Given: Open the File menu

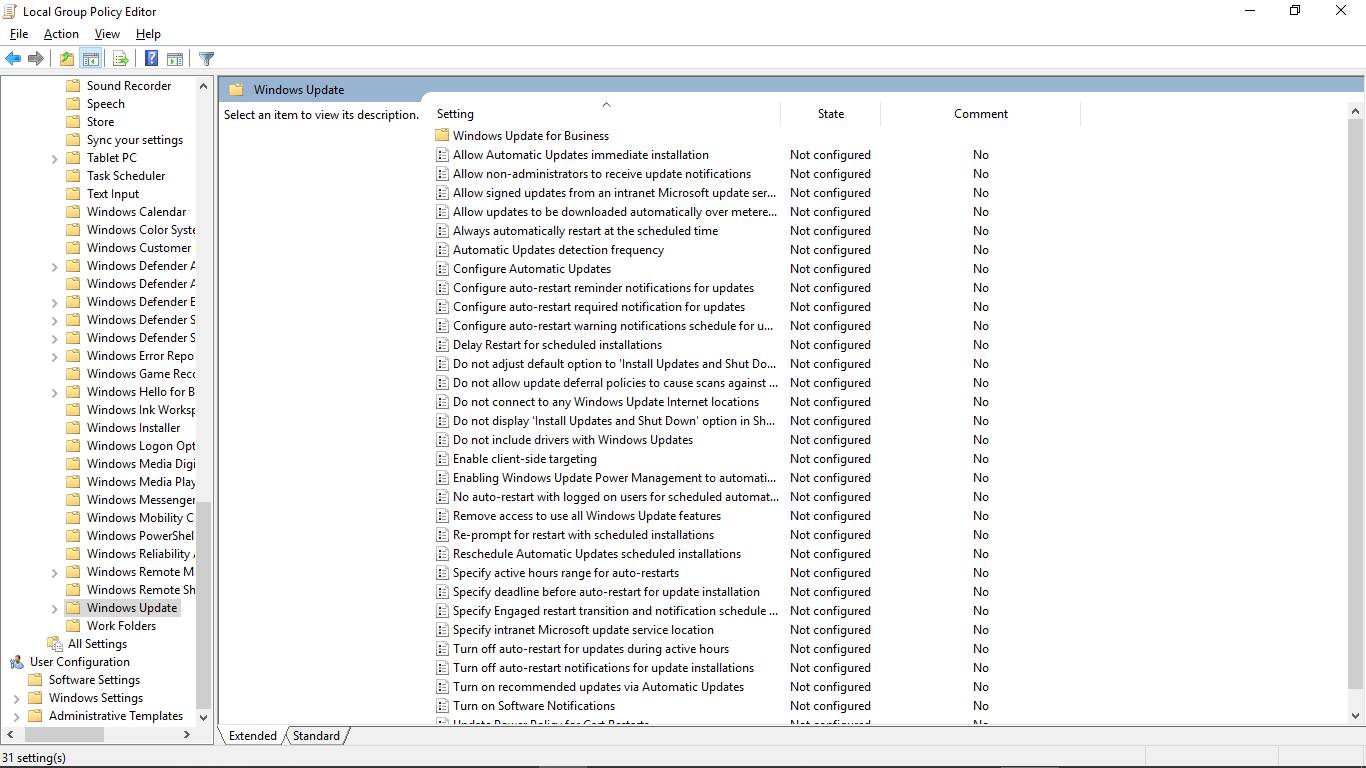Looking at the screenshot, I should point(19,34).
